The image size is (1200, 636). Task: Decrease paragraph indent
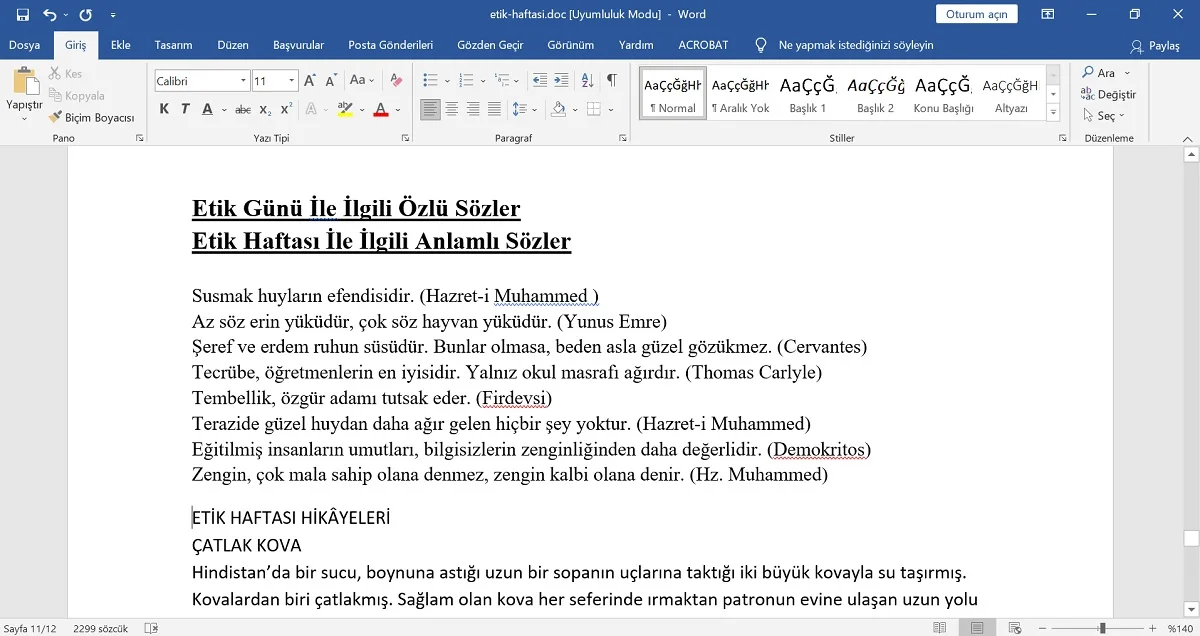540,81
